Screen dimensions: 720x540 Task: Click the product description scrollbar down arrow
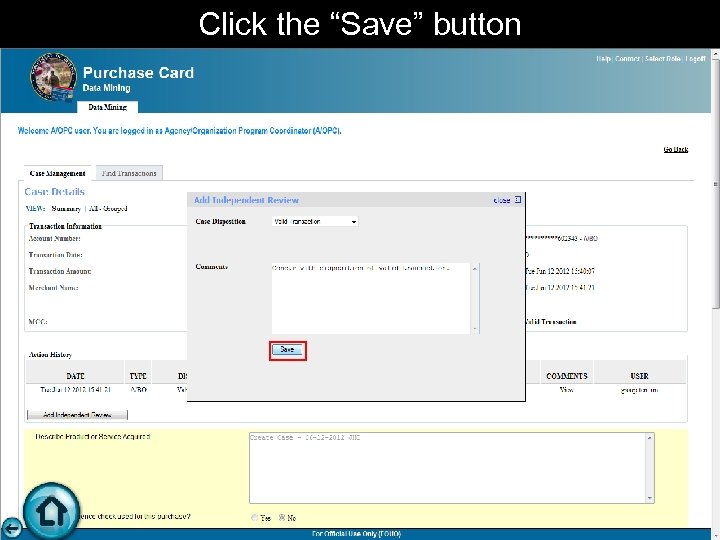click(x=650, y=498)
